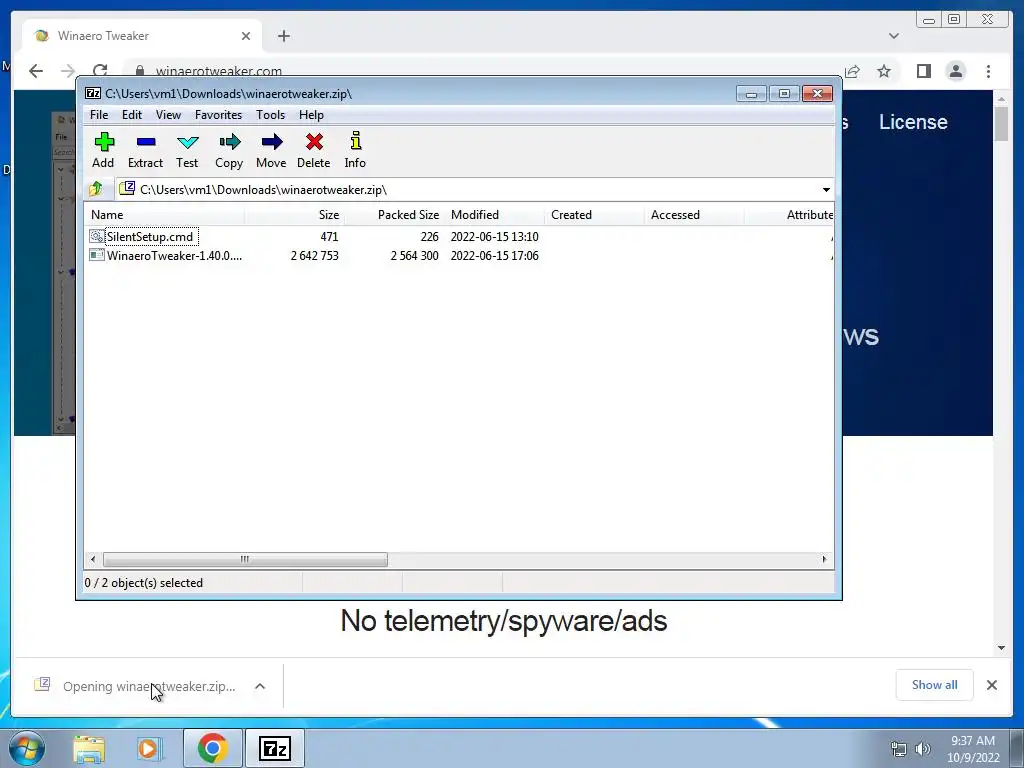Viewport: 1024px width, 768px height.
Task: Switch to Chrome from the taskbar
Action: (x=212, y=748)
